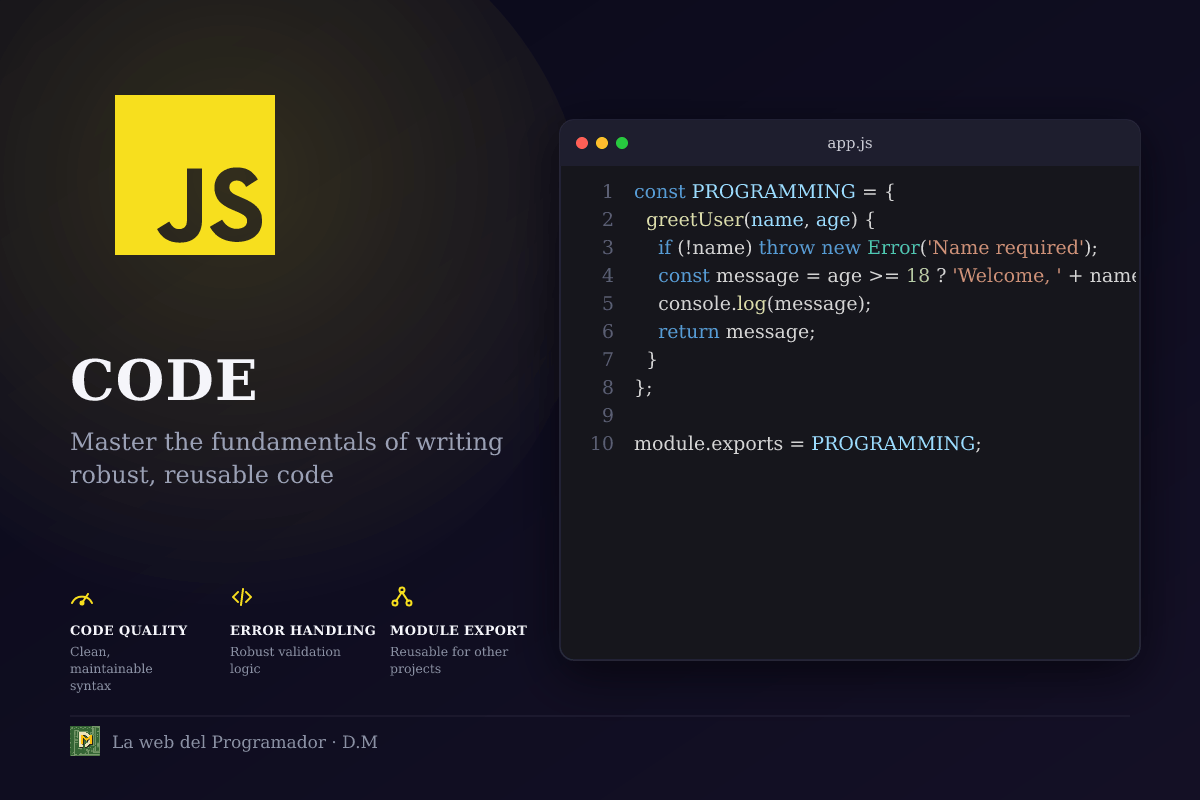Click the closing '}' brace on line 7
1200x800 pixels.
(x=652, y=359)
